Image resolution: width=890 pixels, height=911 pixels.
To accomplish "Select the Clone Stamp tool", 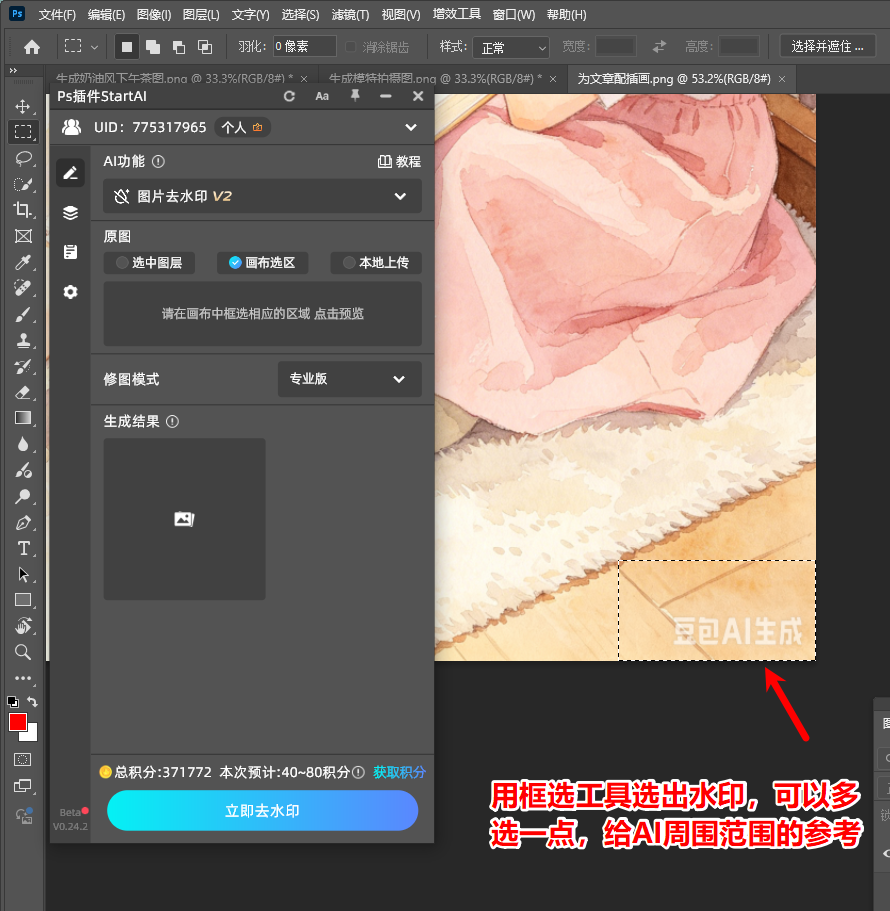I will (x=23, y=340).
